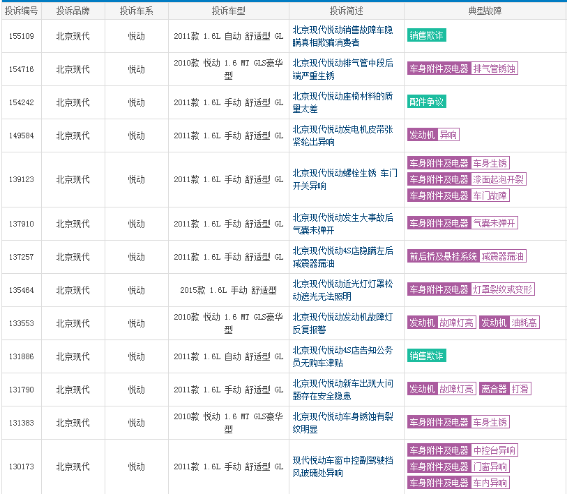This screenshot has width=568, height=495.
Task: Click the 灯罩裂纹或变形 fault tag
Action: click(471, 290)
